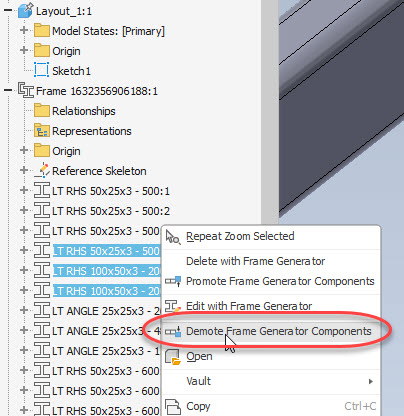The image size is (404, 416).
Task: Click the Frame 1632356906188:1 assembly icon
Action: point(26,90)
